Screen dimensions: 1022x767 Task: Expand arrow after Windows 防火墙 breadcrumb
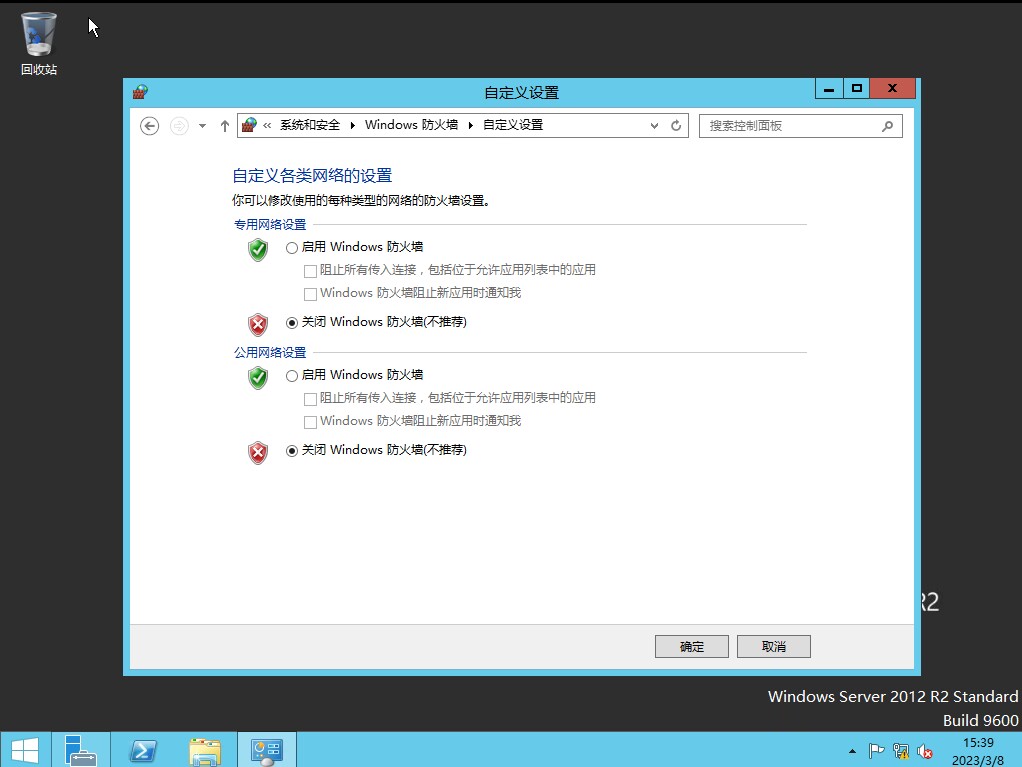tap(471, 125)
